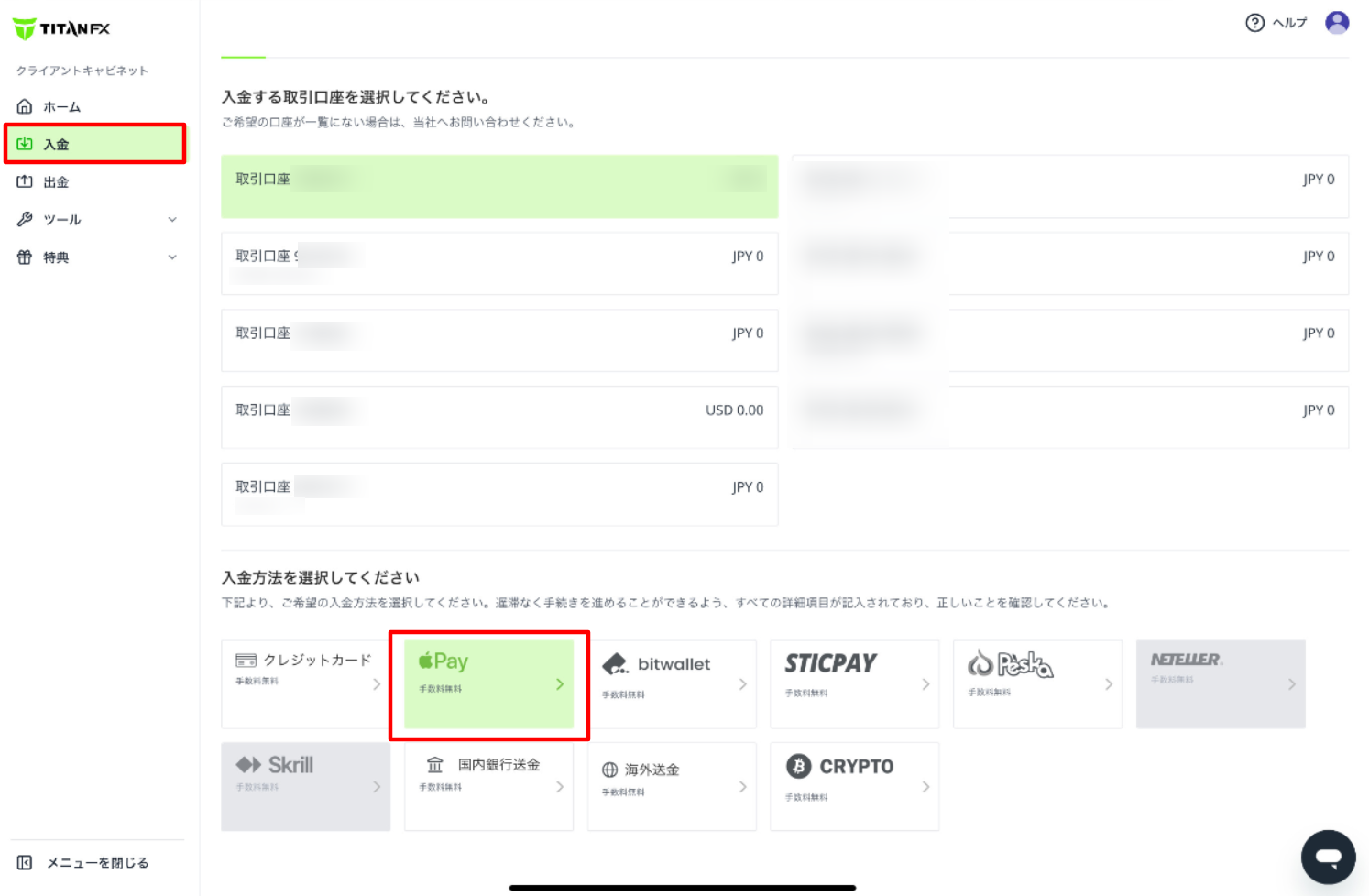This screenshot has height=896, width=1369.
Task: Open the chat support bubble
Action: pos(1327,857)
